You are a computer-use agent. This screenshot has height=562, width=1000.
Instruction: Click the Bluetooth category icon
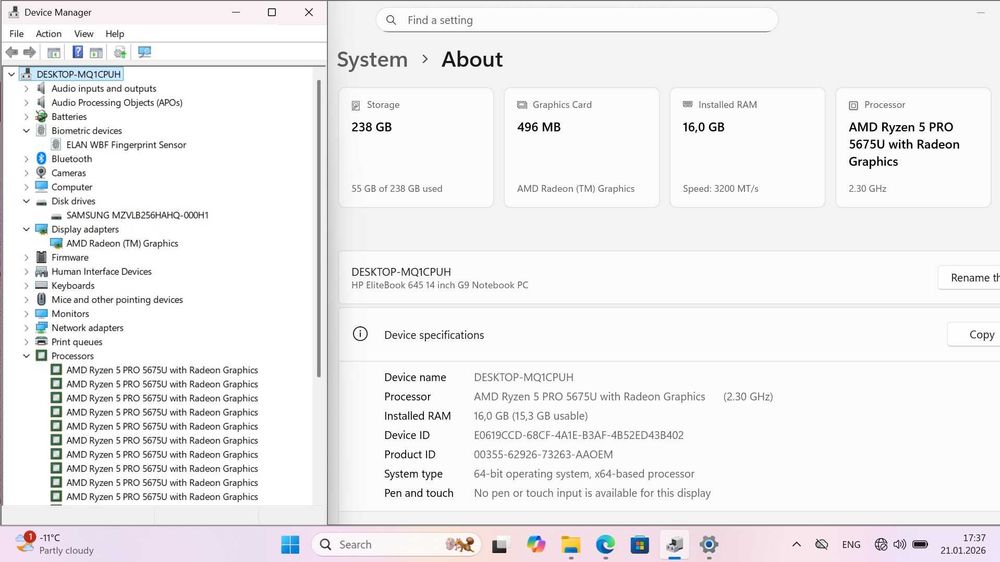click(41, 158)
